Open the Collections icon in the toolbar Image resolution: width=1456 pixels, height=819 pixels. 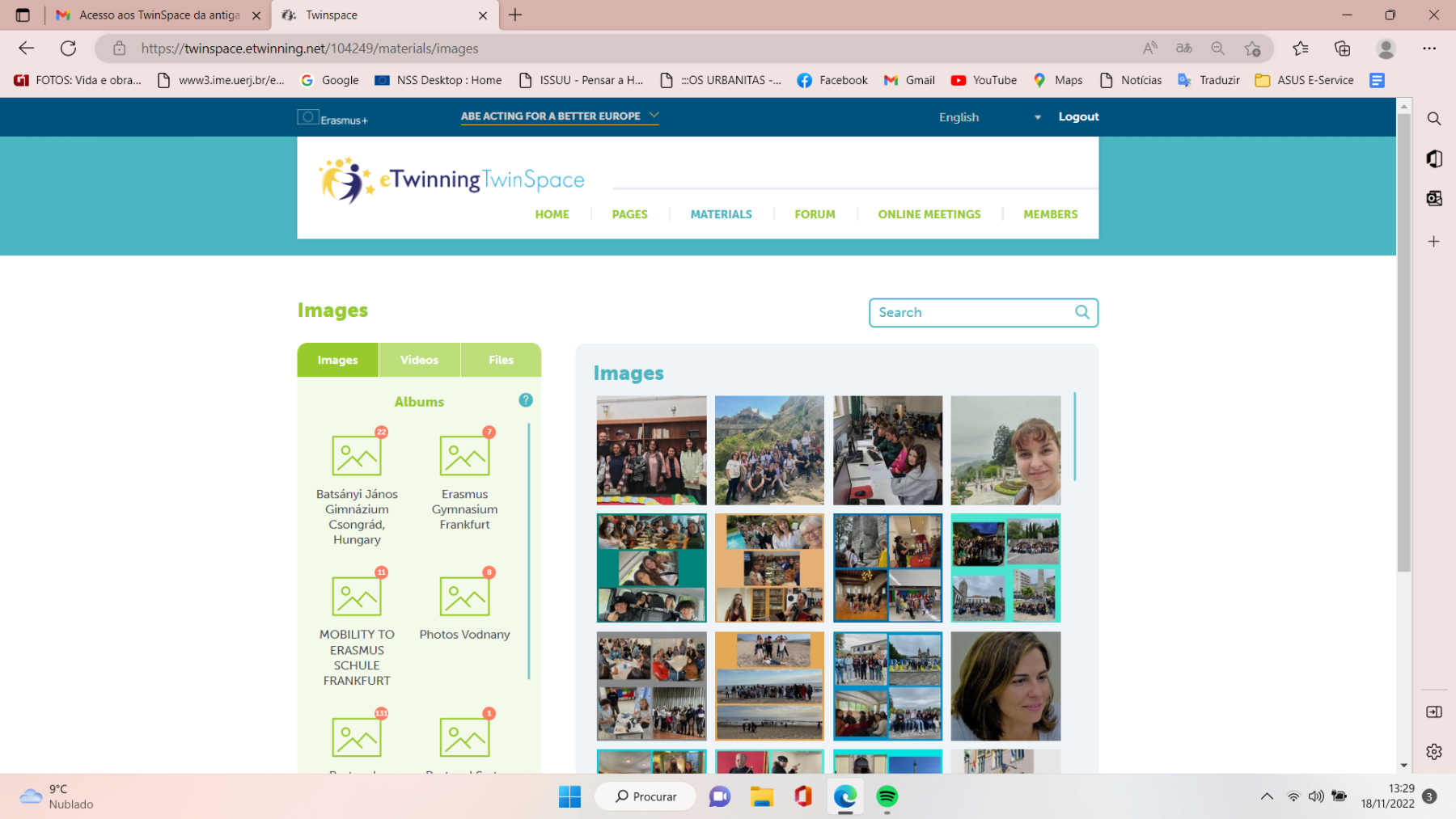pos(1343,49)
